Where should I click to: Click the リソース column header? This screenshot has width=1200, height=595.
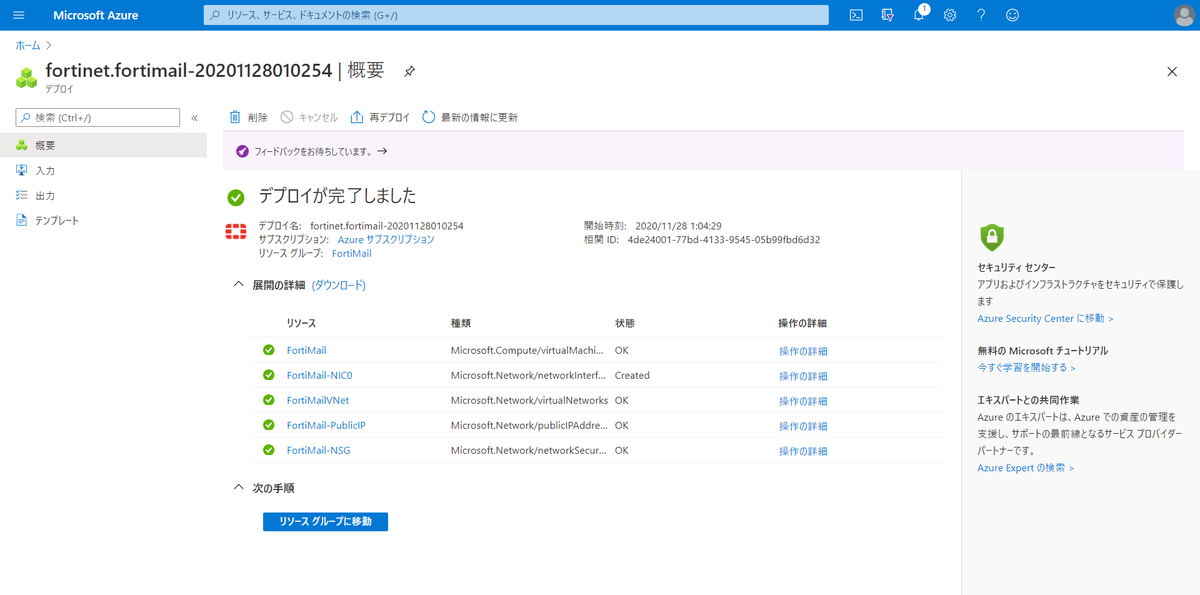(301, 323)
